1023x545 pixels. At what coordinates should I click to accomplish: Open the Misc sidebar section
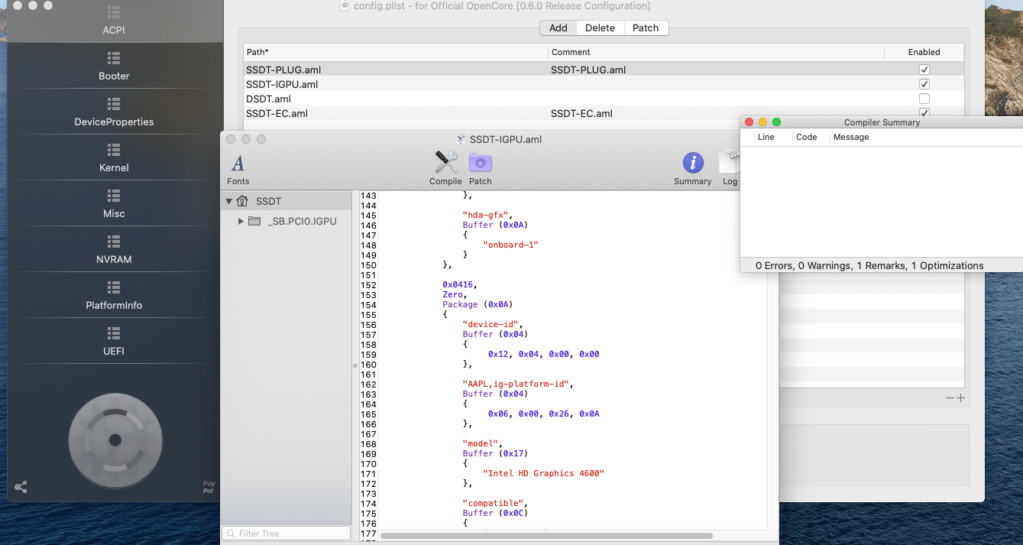click(x=114, y=203)
